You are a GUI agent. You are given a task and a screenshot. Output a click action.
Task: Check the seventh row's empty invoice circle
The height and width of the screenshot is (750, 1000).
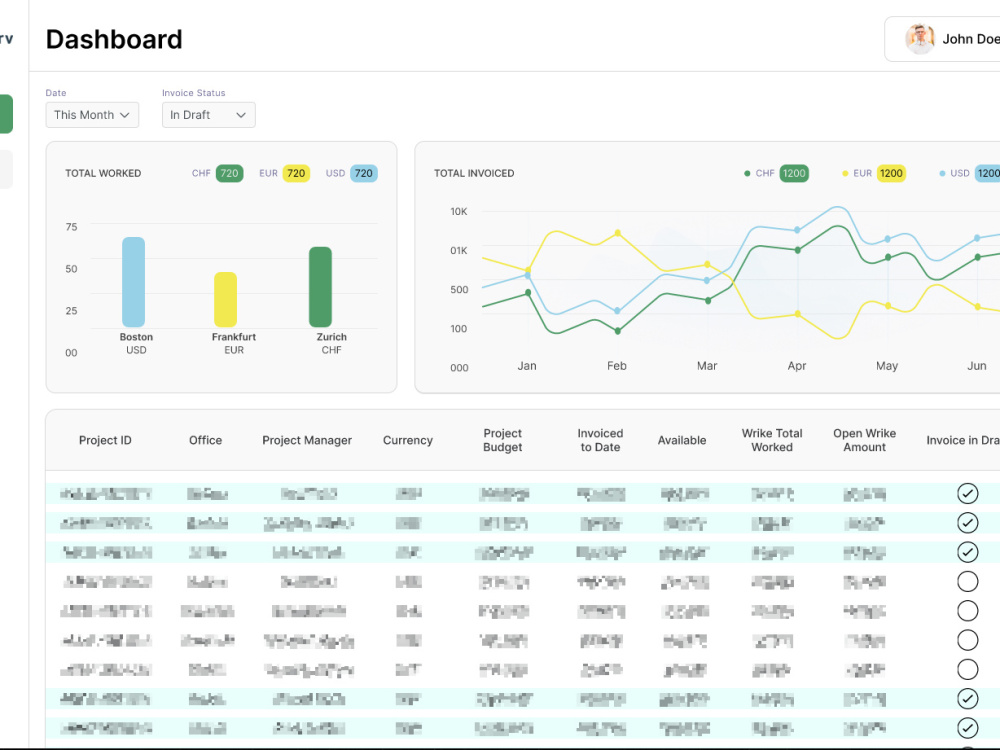[x=967, y=669]
